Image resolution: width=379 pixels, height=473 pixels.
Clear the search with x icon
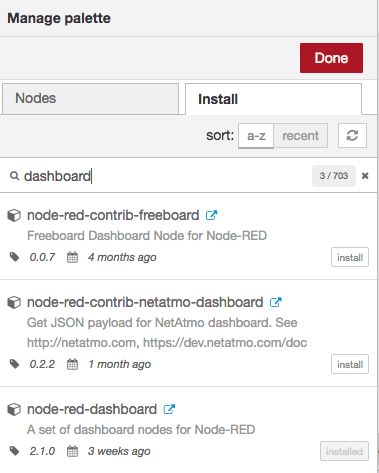pyautogui.click(x=365, y=176)
